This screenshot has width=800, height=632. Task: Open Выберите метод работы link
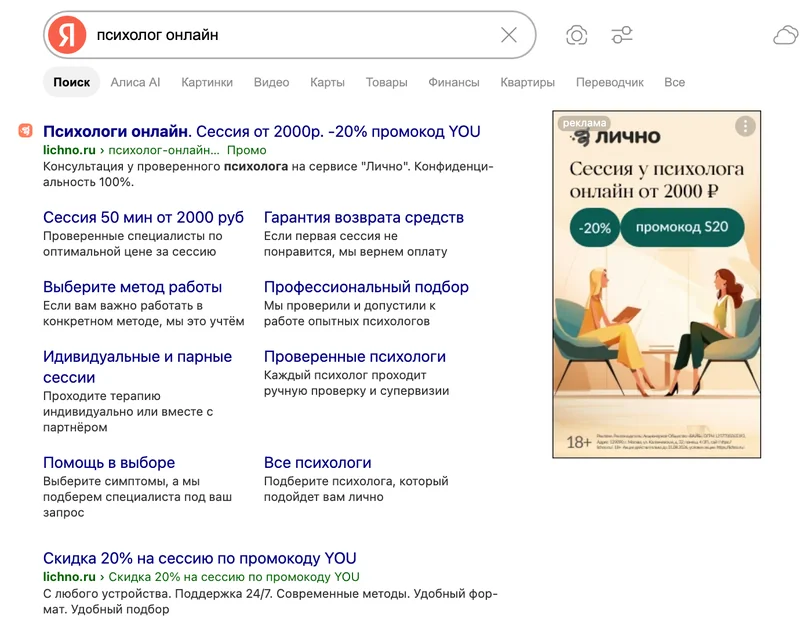(x=132, y=287)
